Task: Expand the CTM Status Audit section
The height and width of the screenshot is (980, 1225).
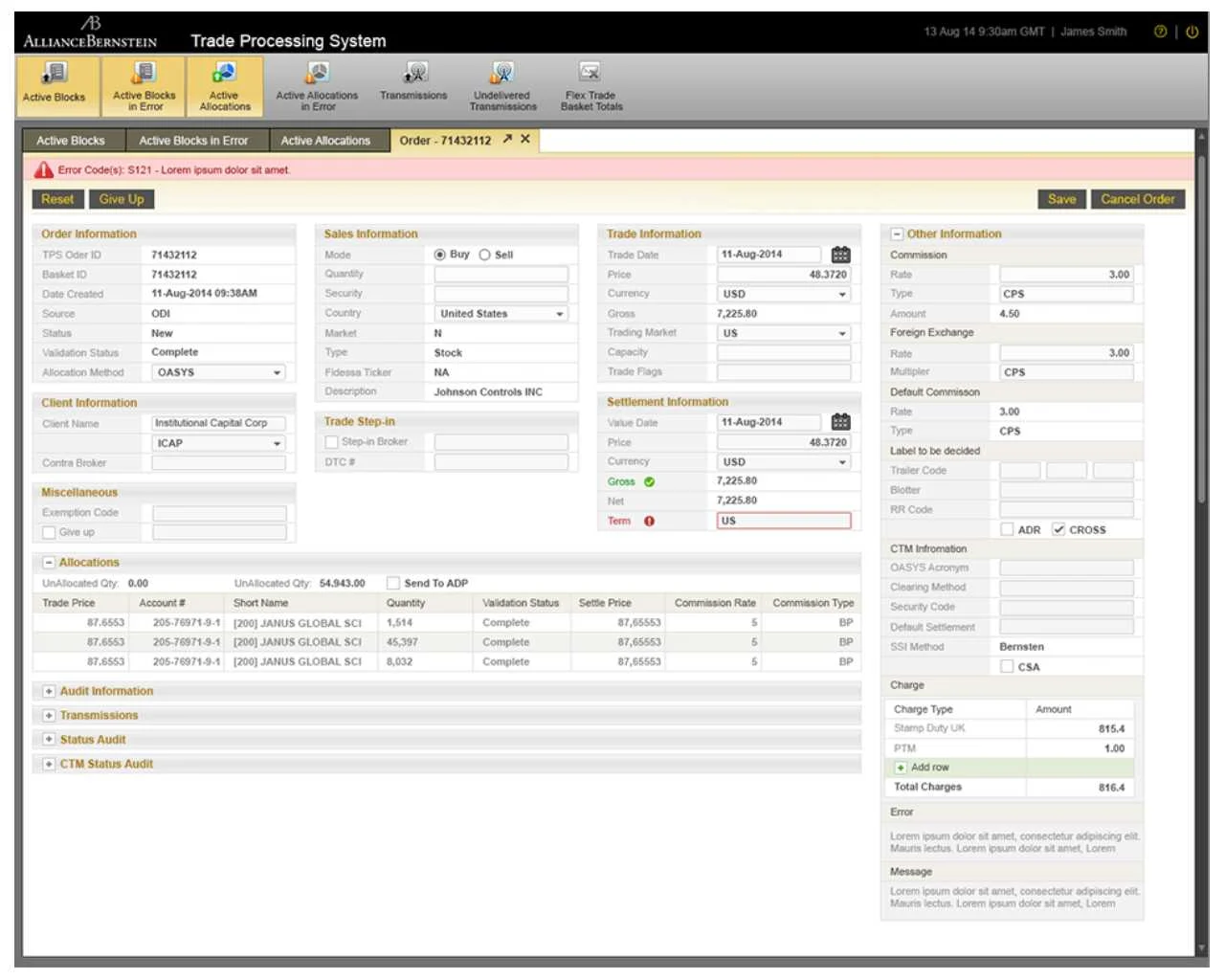Action: point(49,765)
